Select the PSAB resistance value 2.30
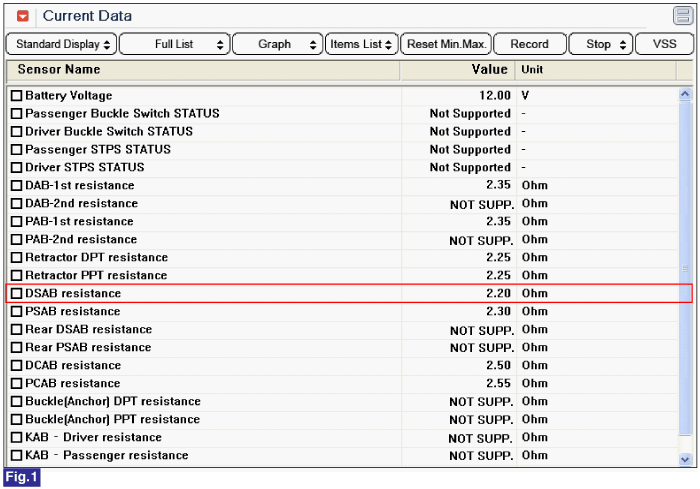 (x=498, y=311)
